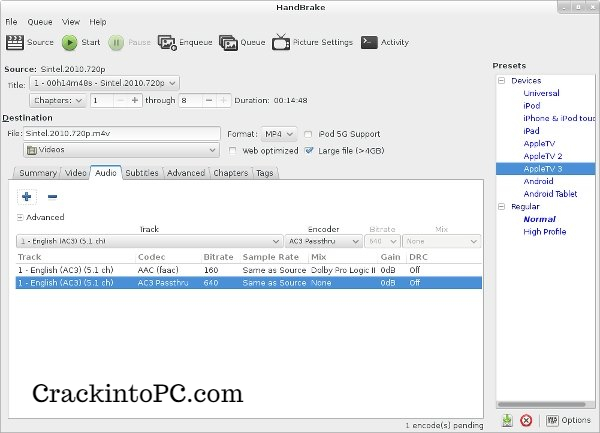
Task: Select the iPad preset
Action: point(532,131)
